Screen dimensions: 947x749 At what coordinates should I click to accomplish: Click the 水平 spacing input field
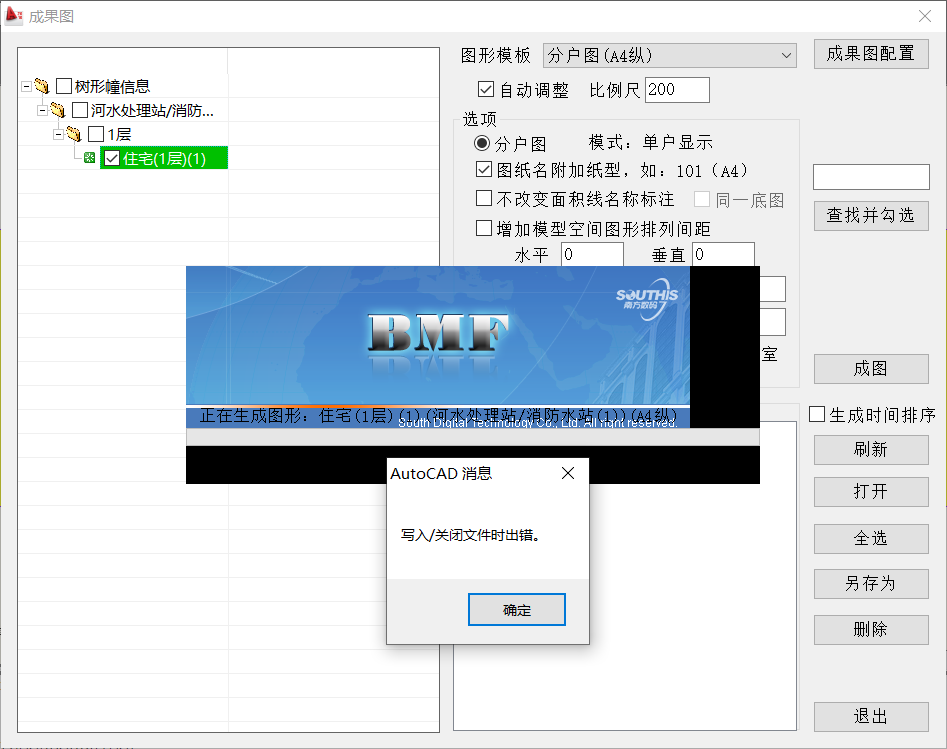click(x=592, y=254)
